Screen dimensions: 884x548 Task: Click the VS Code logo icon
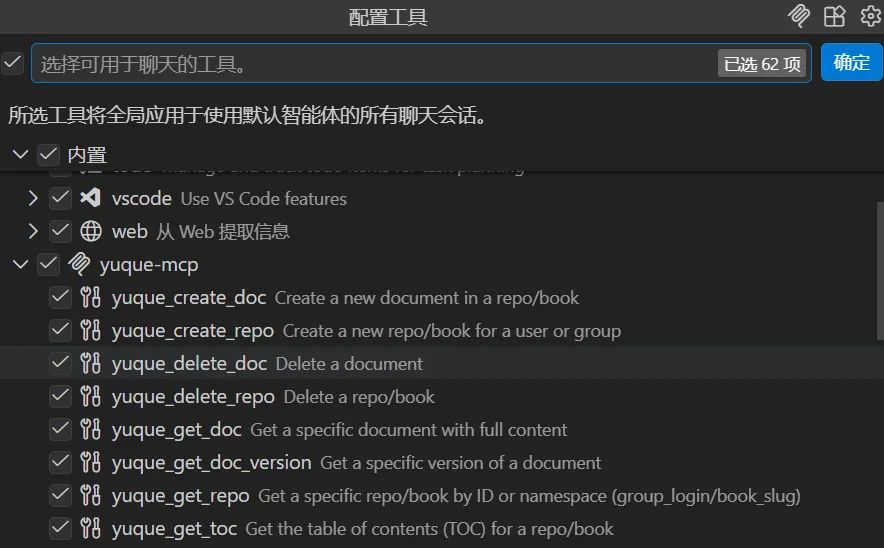pyautogui.click(x=90, y=198)
